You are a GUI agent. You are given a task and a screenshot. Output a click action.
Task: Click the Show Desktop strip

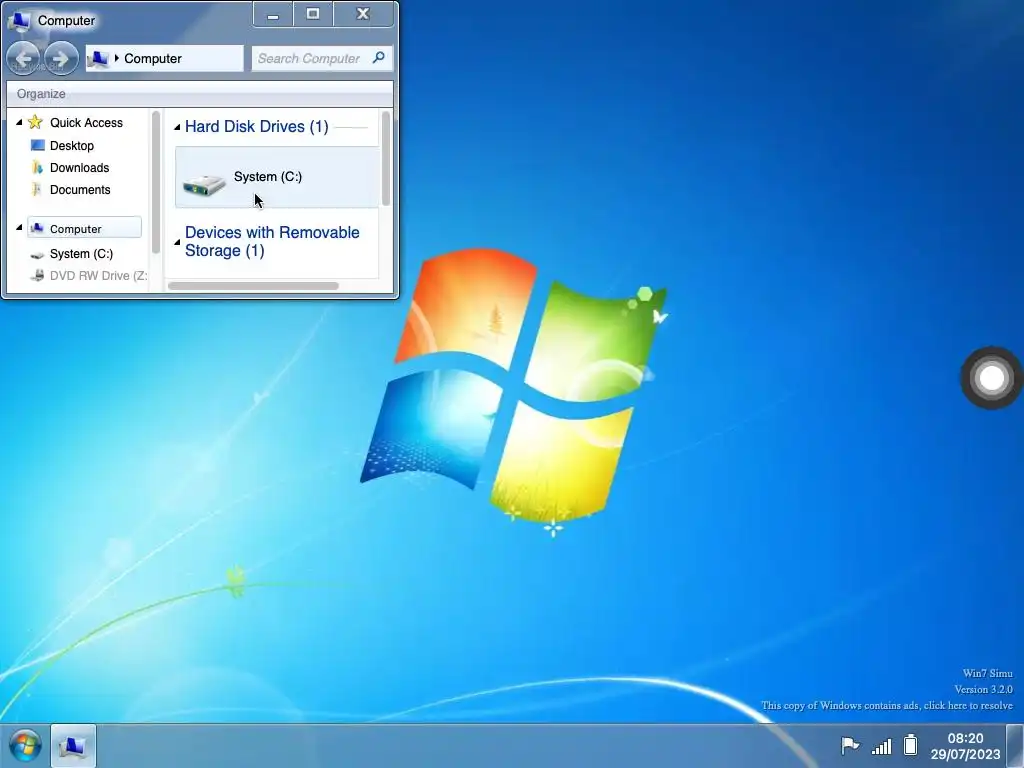click(x=1015, y=745)
